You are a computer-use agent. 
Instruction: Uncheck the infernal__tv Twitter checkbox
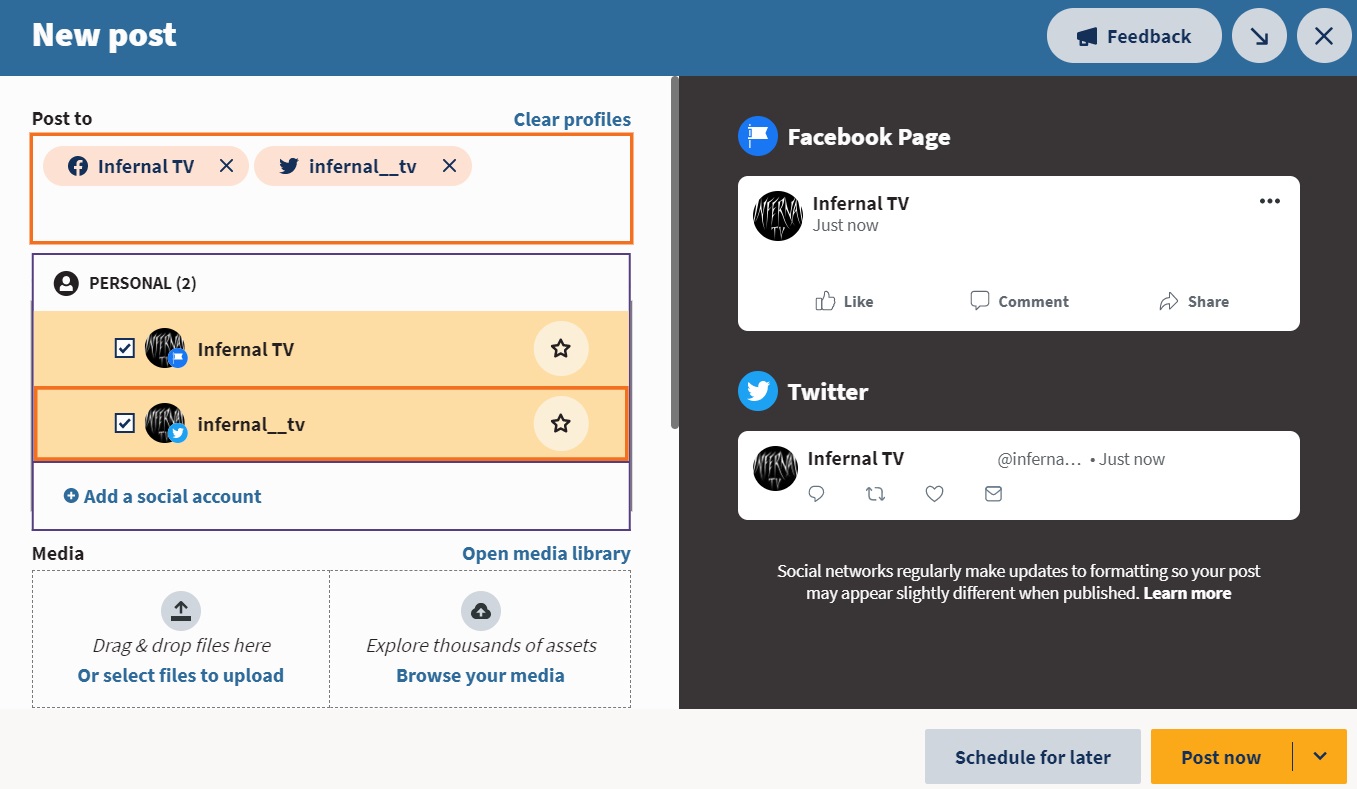pos(125,424)
